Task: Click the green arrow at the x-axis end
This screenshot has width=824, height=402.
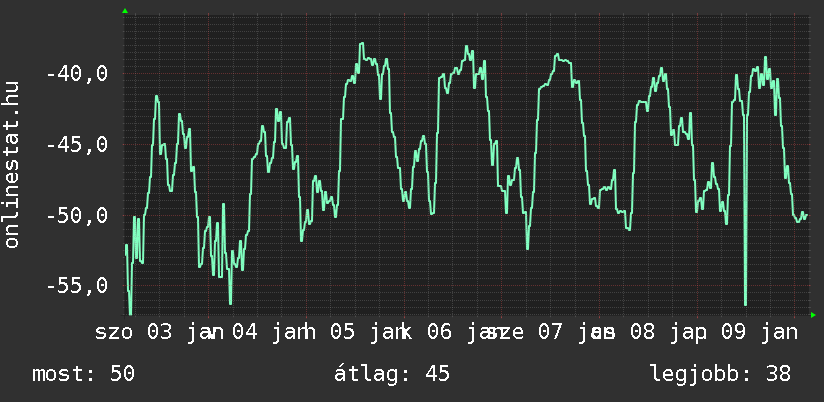Action: coord(813,316)
